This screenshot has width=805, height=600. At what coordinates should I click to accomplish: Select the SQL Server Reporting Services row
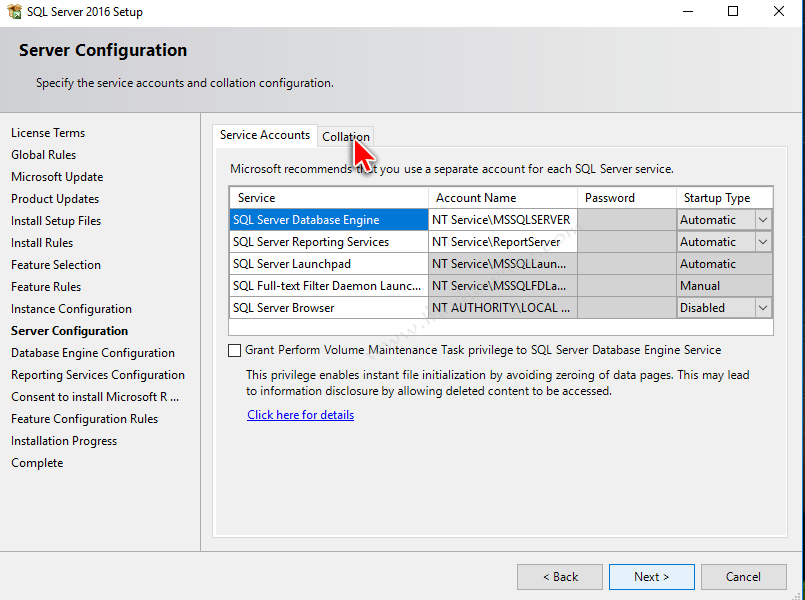tap(329, 242)
